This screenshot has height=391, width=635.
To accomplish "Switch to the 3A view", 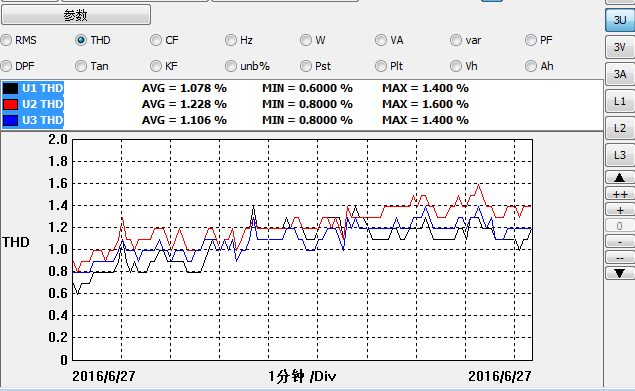I will click(x=620, y=74).
